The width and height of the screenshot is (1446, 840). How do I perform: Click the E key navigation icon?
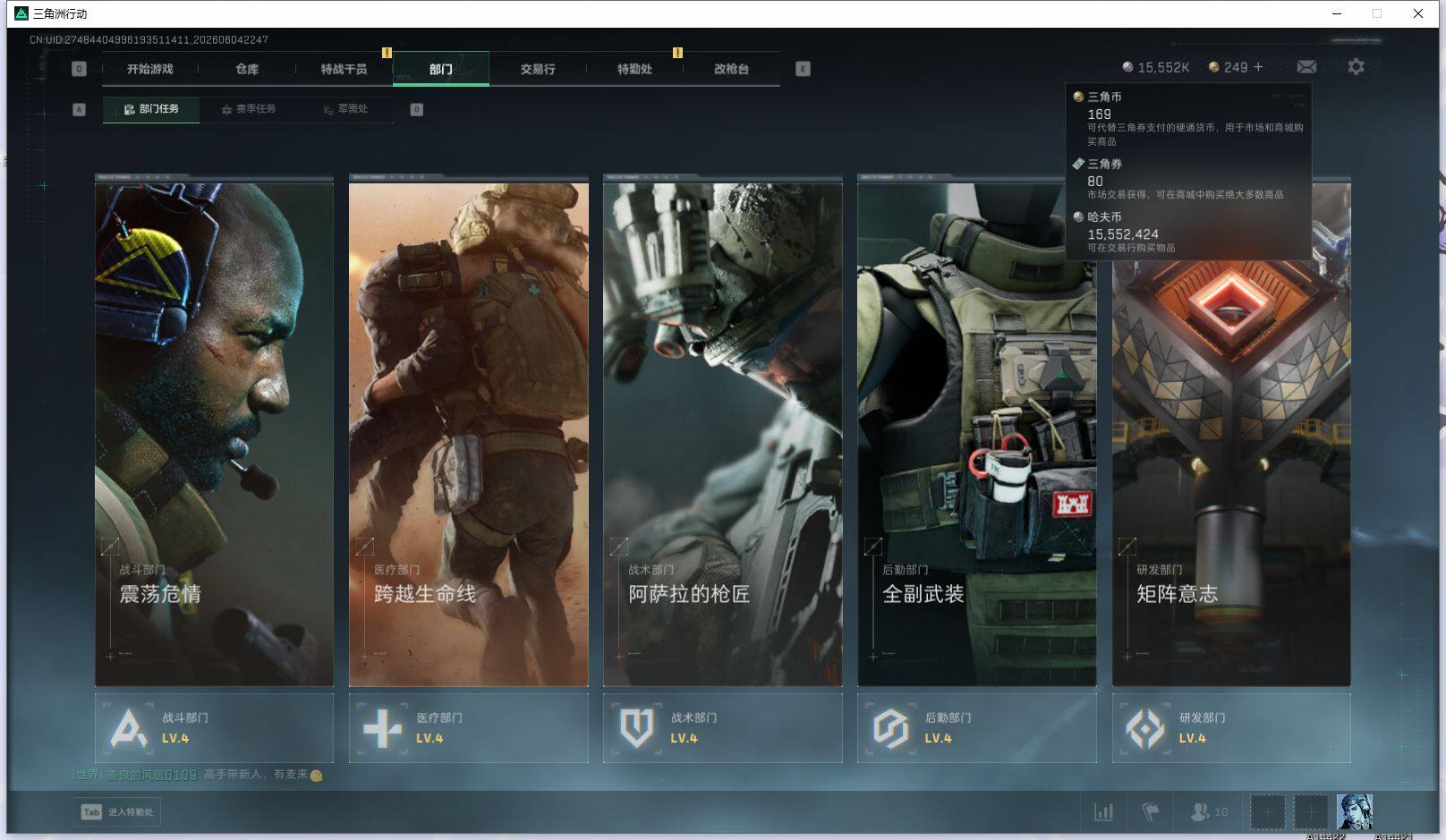[x=803, y=69]
